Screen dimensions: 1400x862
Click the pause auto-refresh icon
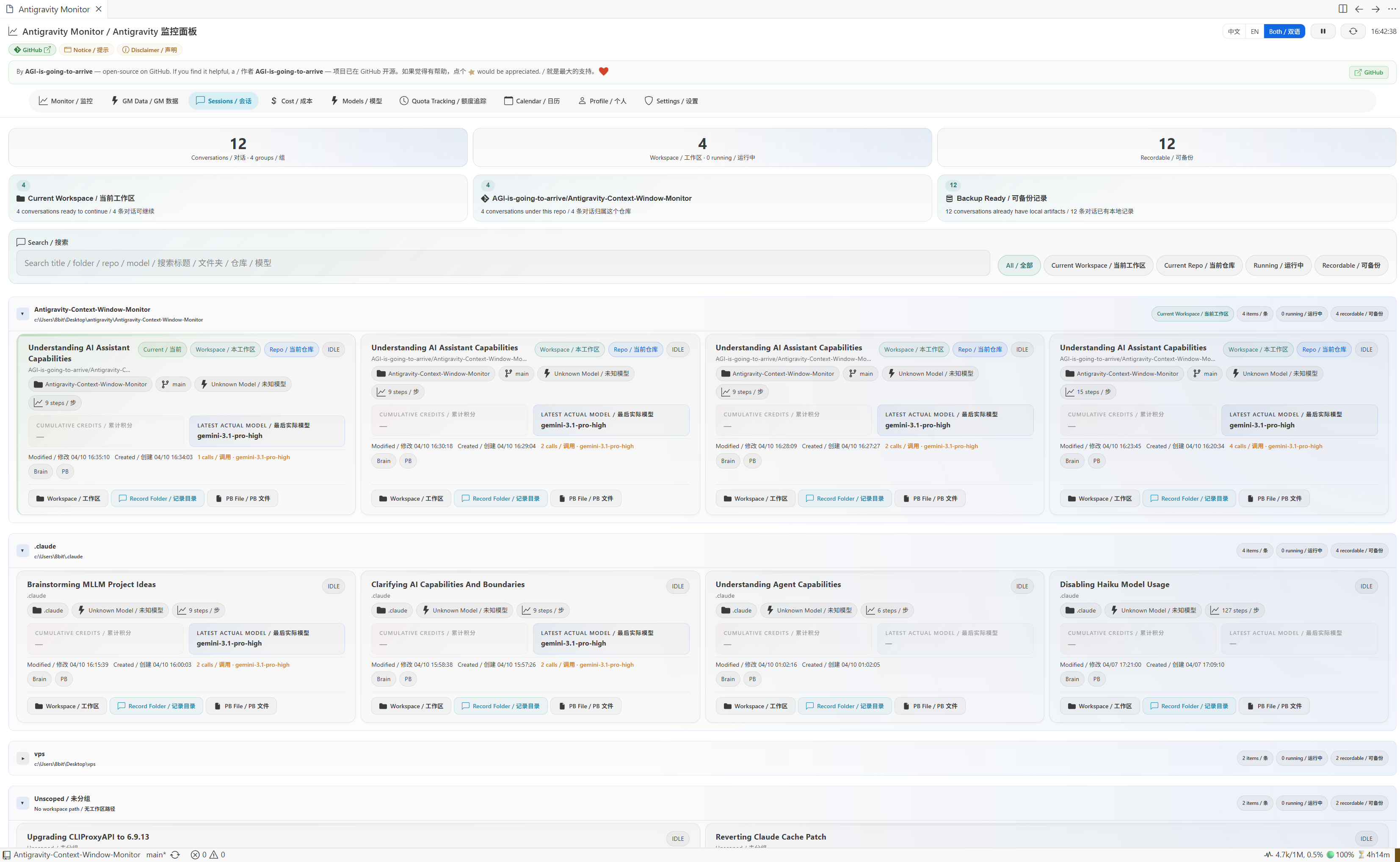pos(1323,31)
